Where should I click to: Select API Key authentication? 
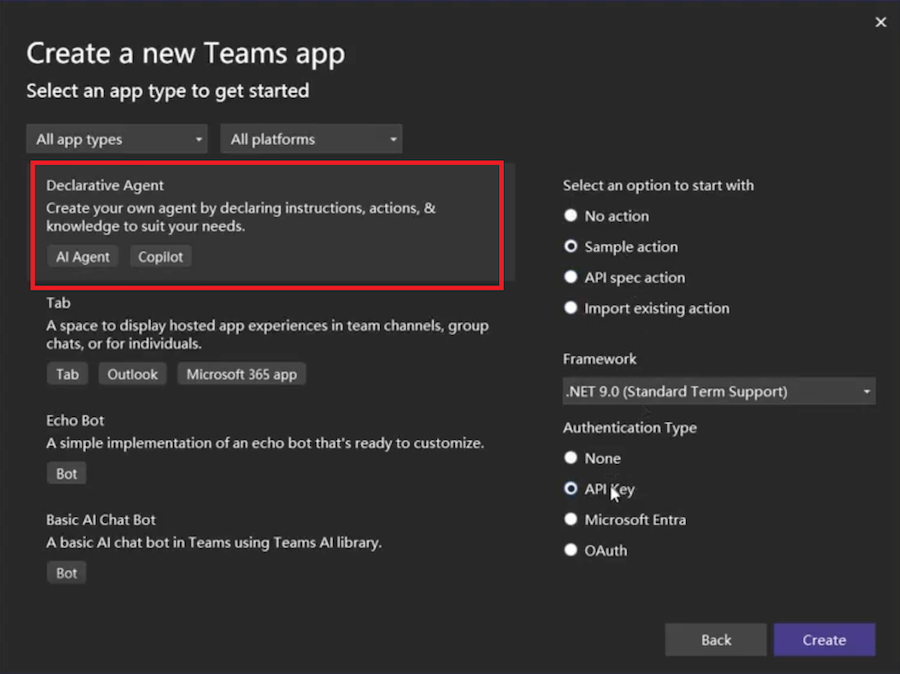tap(571, 489)
